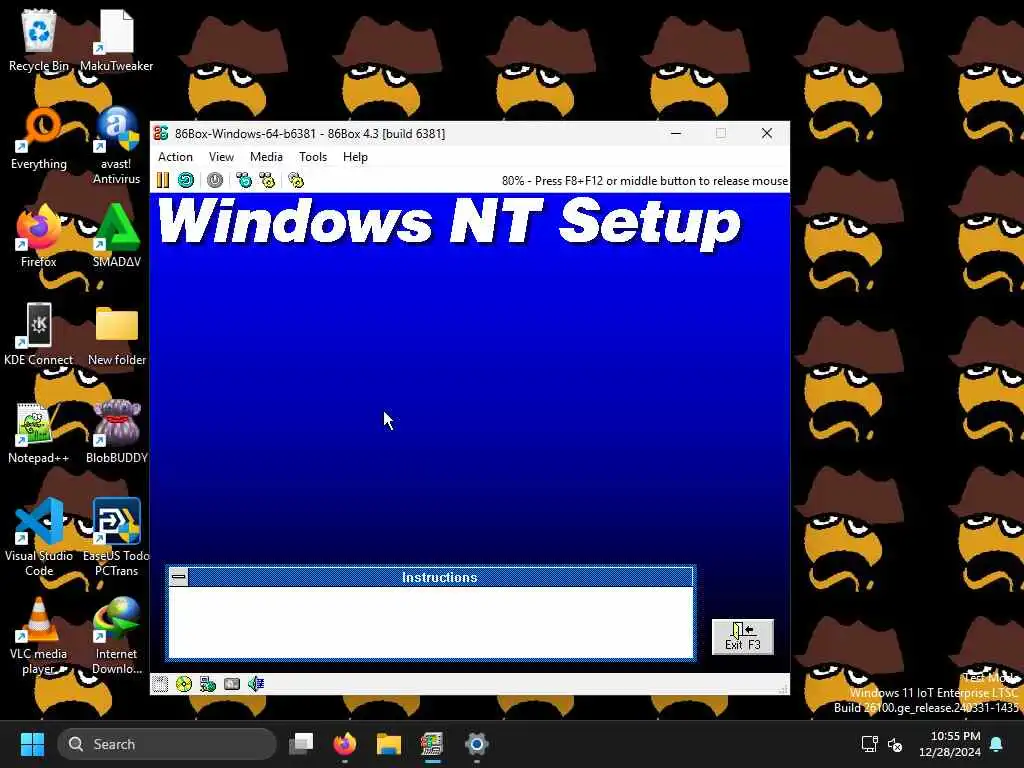1024x768 pixels.
Task: Open the clock showing 10:55 PM
Action: [949, 744]
